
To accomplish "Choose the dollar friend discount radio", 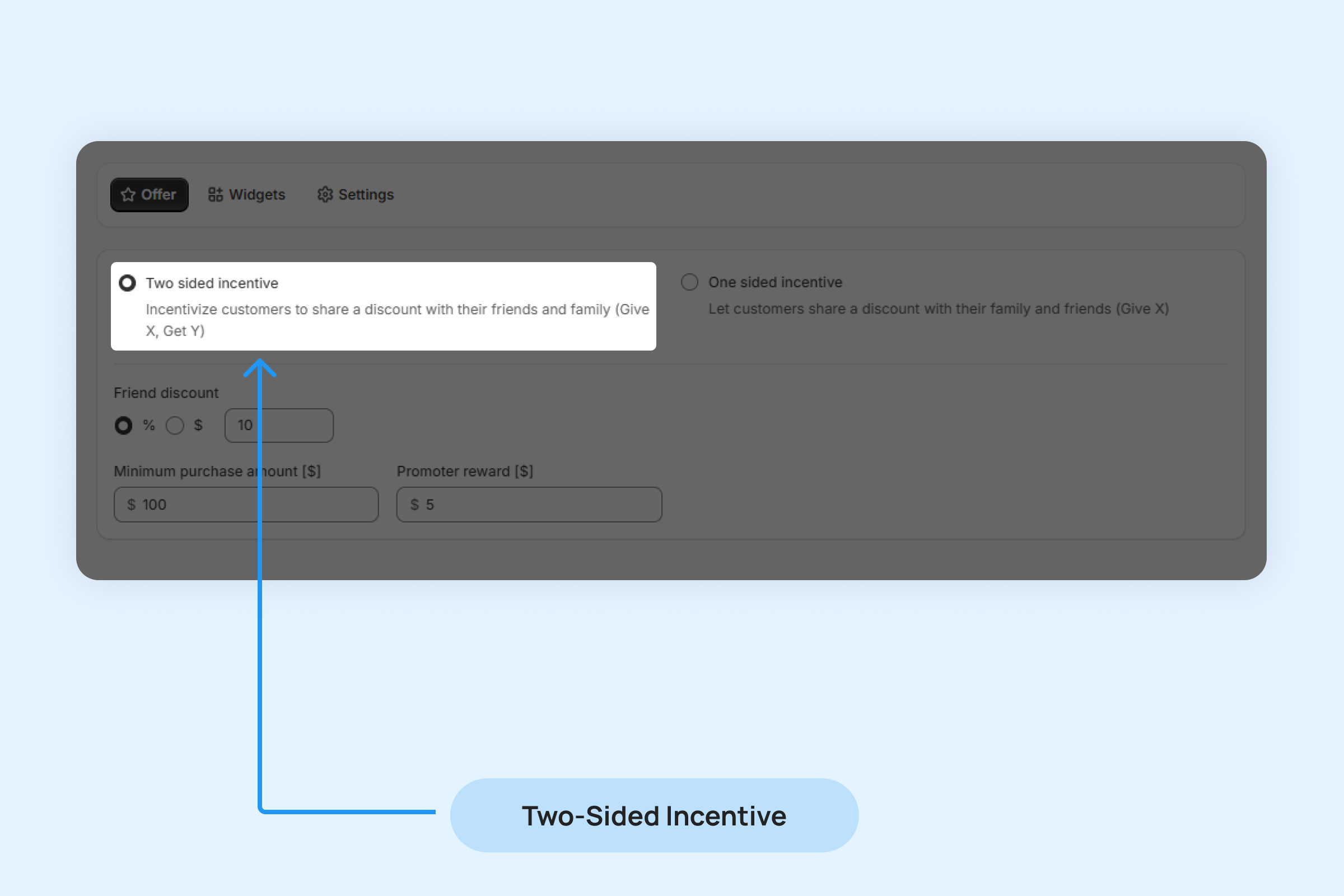I will (175, 426).
